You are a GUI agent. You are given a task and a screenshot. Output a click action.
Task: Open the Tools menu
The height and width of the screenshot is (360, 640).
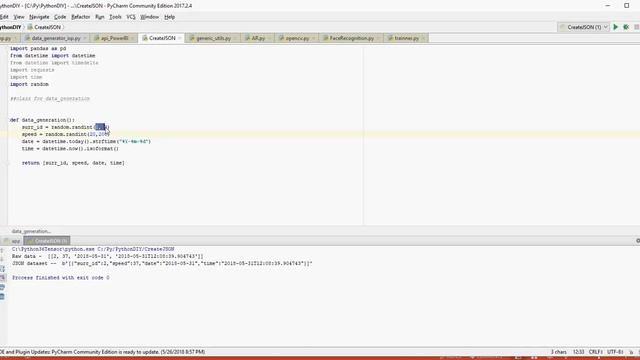pyautogui.click(x=115, y=17)
